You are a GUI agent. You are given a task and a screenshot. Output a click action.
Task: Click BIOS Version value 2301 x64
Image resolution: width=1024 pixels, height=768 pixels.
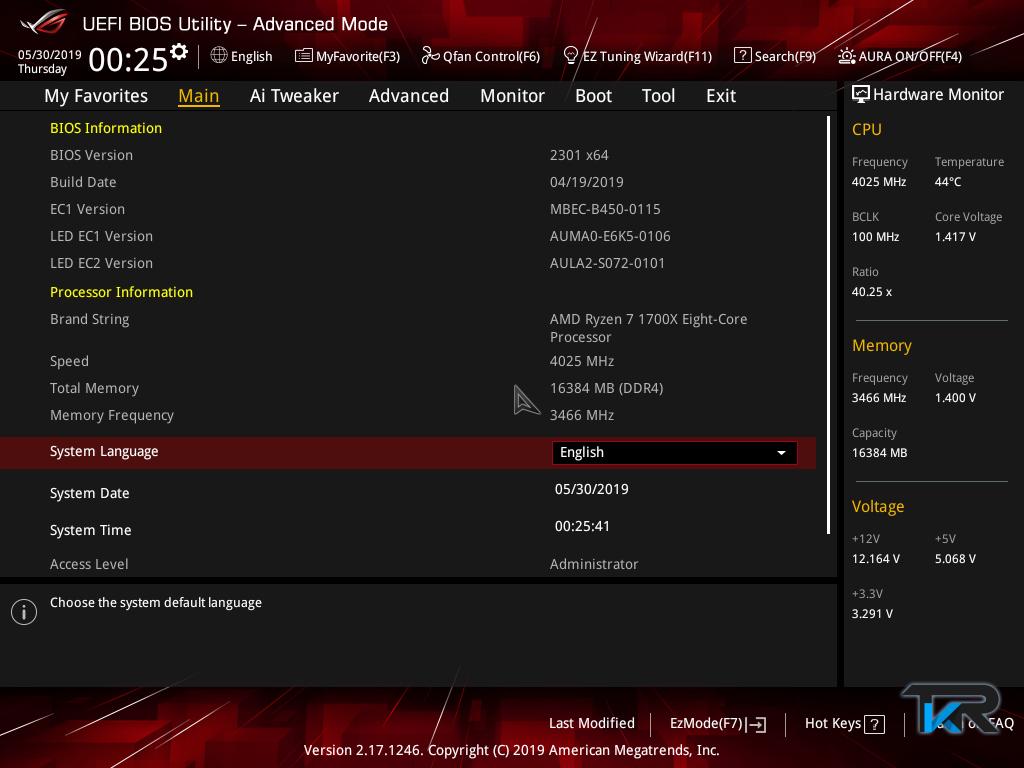pos(579,155)
